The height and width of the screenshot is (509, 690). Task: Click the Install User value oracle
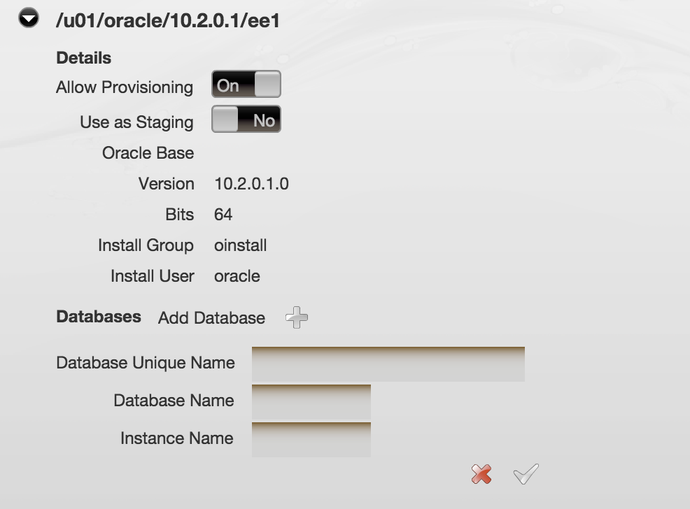[x=237, y=276]
